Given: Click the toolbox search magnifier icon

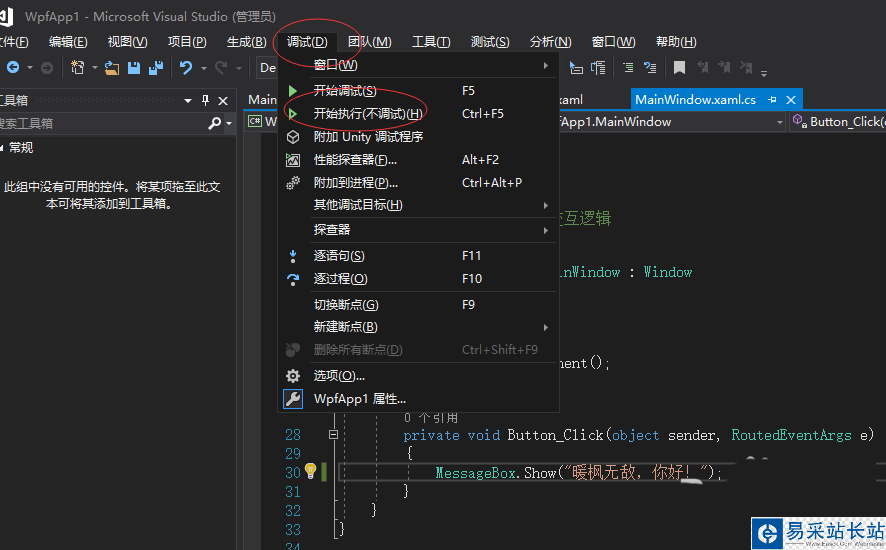Looking at the screenshot, I should click(215, 123).
